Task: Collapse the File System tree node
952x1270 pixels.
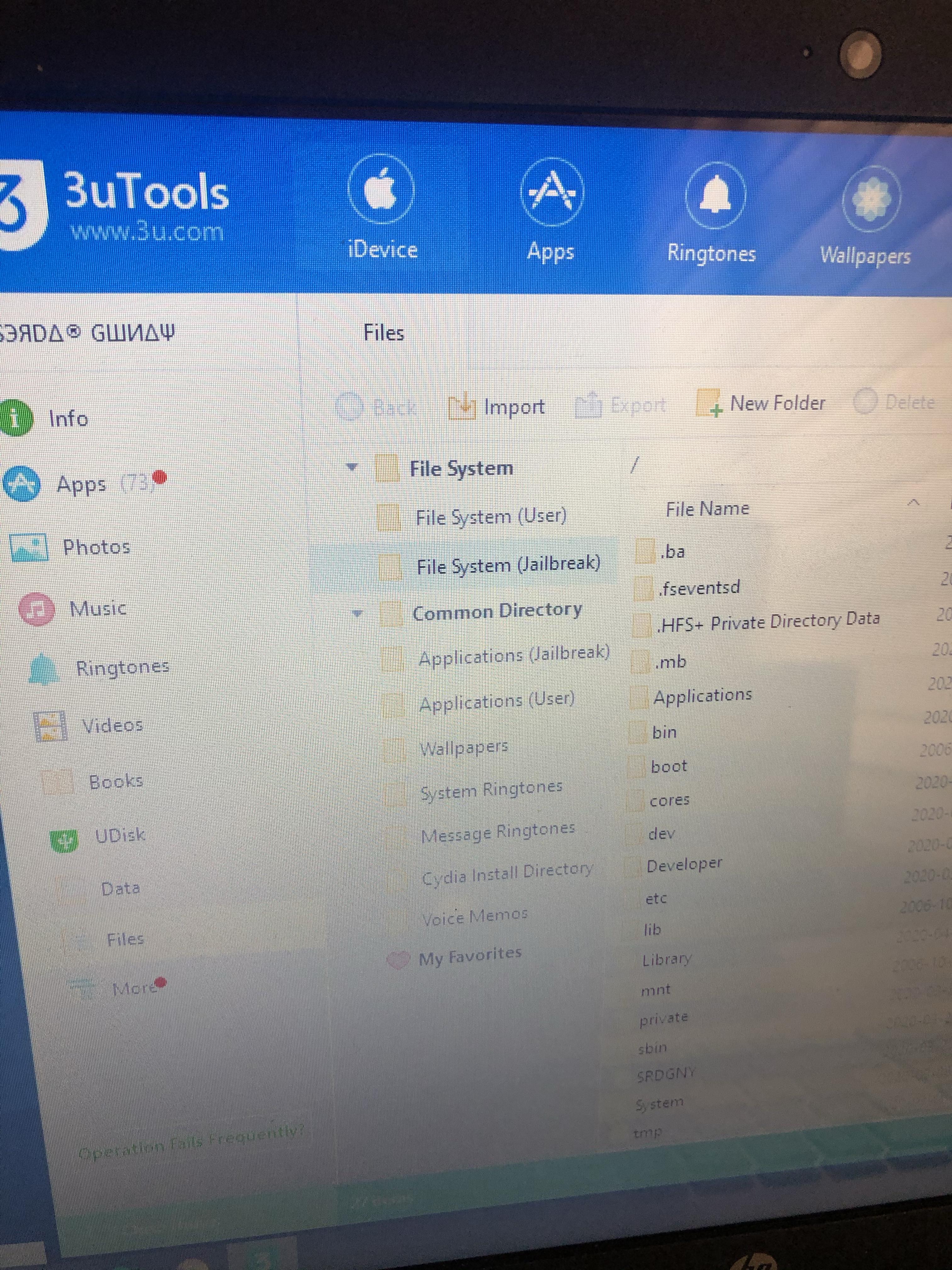Action: (x=352, y=467)
